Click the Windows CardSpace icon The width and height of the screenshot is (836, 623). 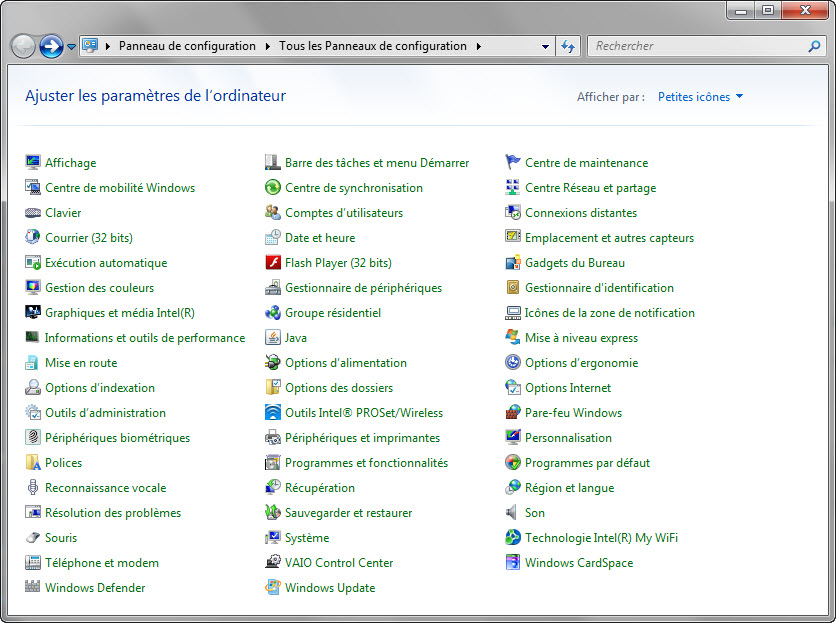point(512,562)
